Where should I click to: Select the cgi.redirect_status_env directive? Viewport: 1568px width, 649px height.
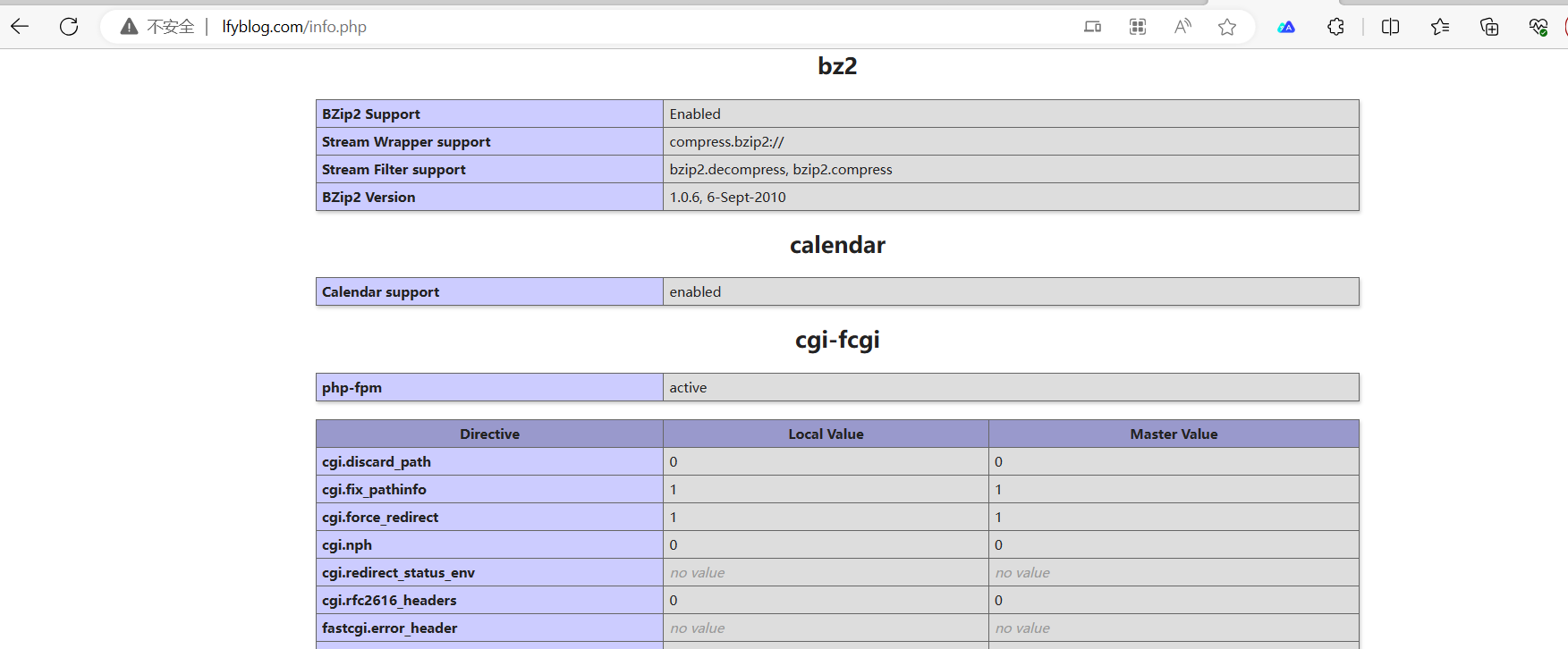point(398,572)
